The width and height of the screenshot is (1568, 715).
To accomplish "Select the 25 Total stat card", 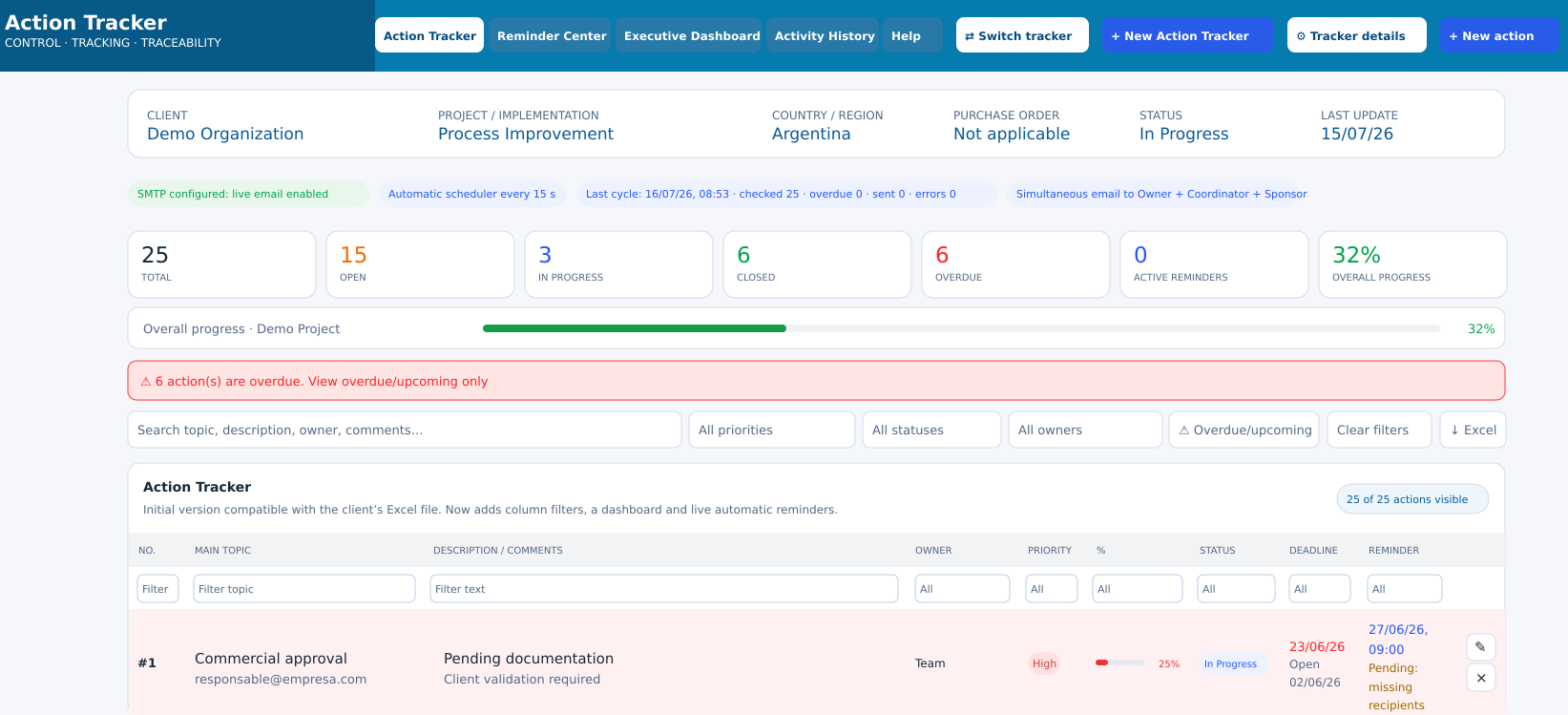I will pos(221,264).
